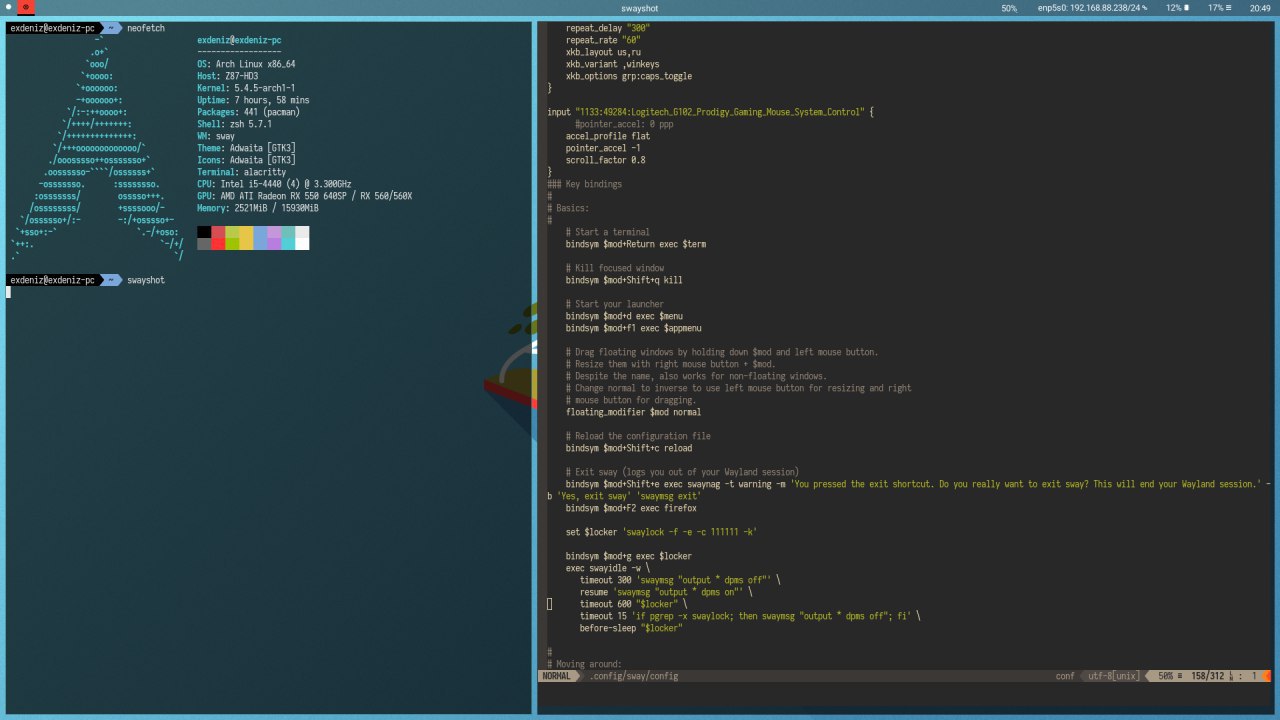1280x720 pixels.
Task: Click the 'bindsym $mod+Shift+c reload' line
Action: tap(629, 448)
